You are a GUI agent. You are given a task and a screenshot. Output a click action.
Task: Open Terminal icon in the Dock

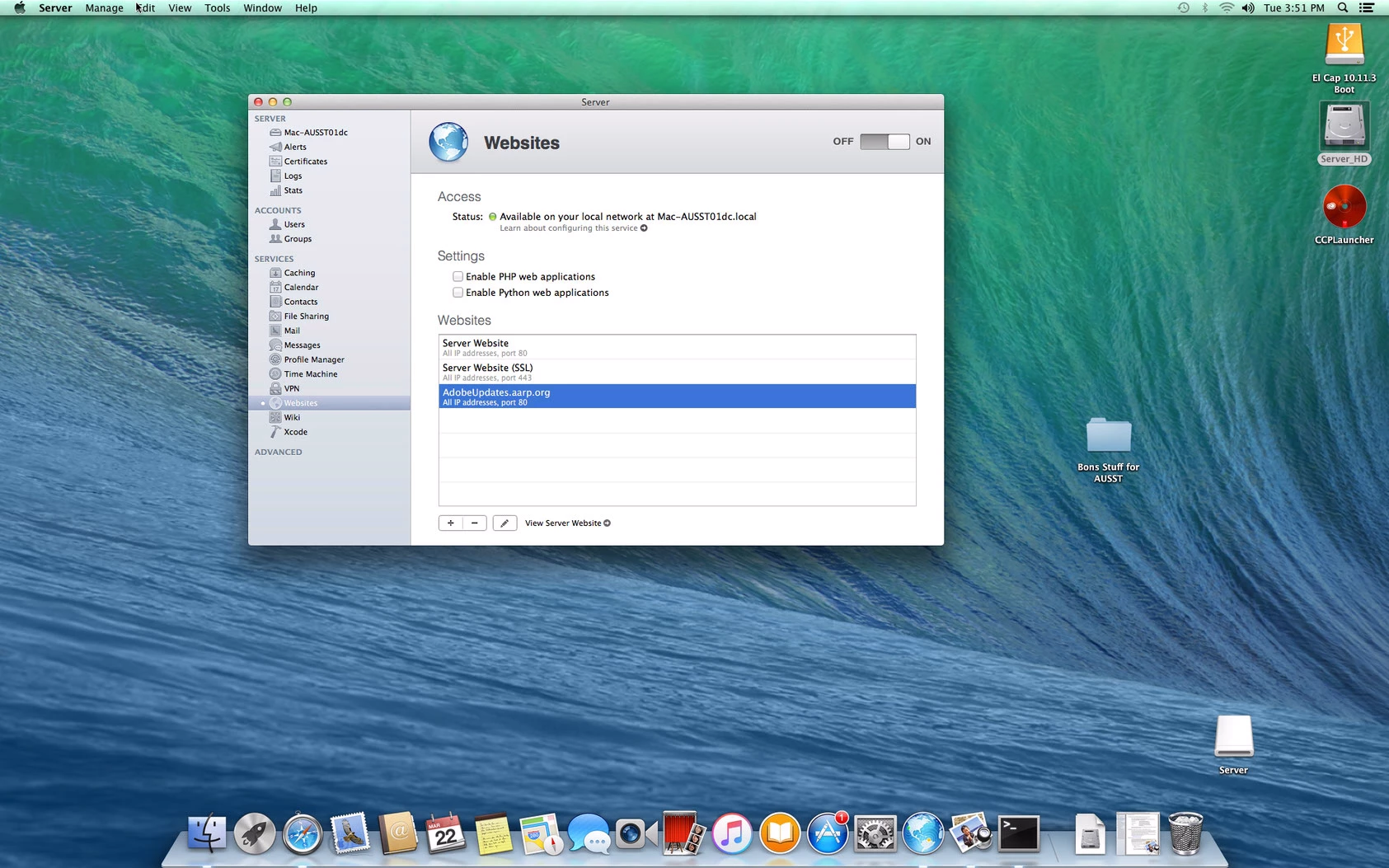pyautogui.click(x=1019, y=833)
